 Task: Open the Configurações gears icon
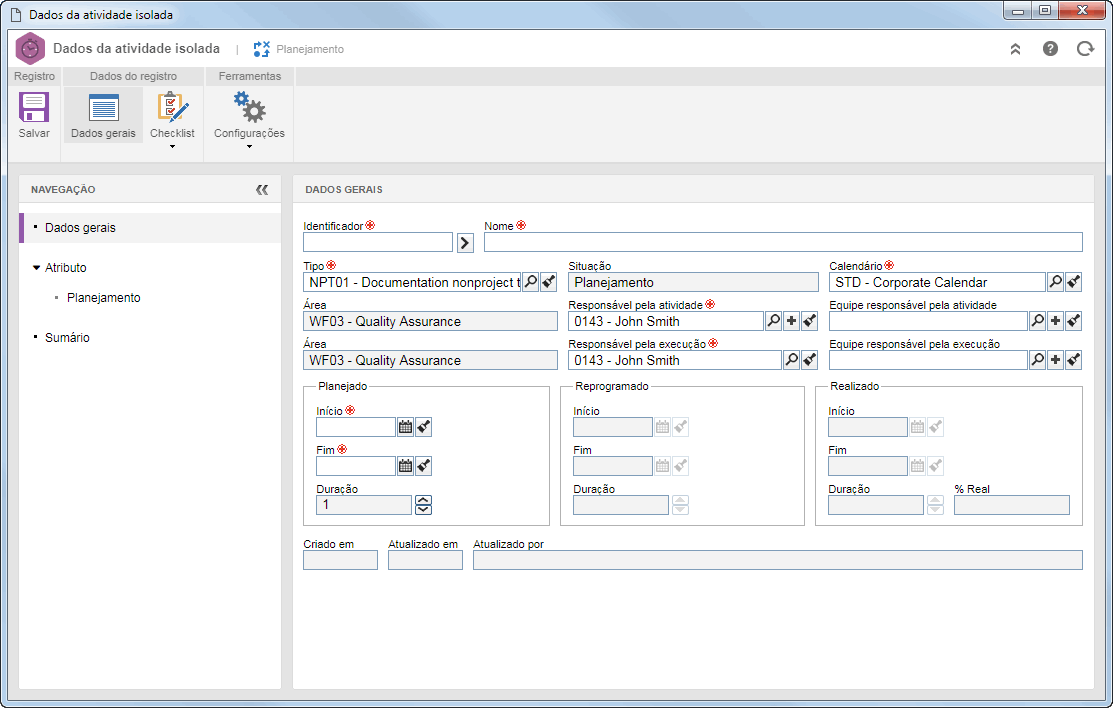(249, 107)
